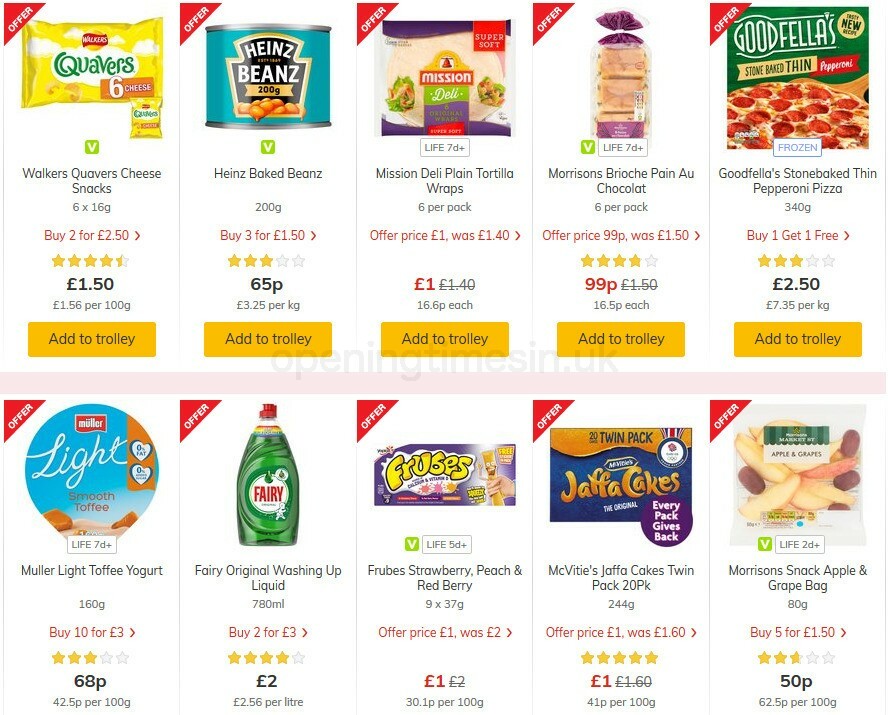Click the vegetarian icon on Heinz Baked Beanz
The width and height of the screenshot is (888, 715).
267,145
